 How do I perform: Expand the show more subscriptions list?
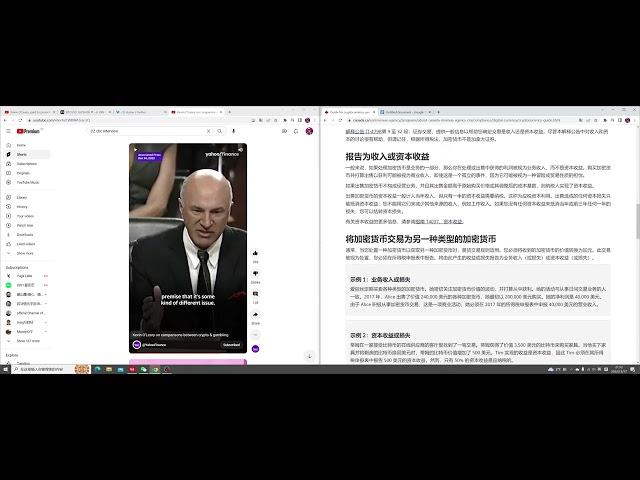(26, 341)
